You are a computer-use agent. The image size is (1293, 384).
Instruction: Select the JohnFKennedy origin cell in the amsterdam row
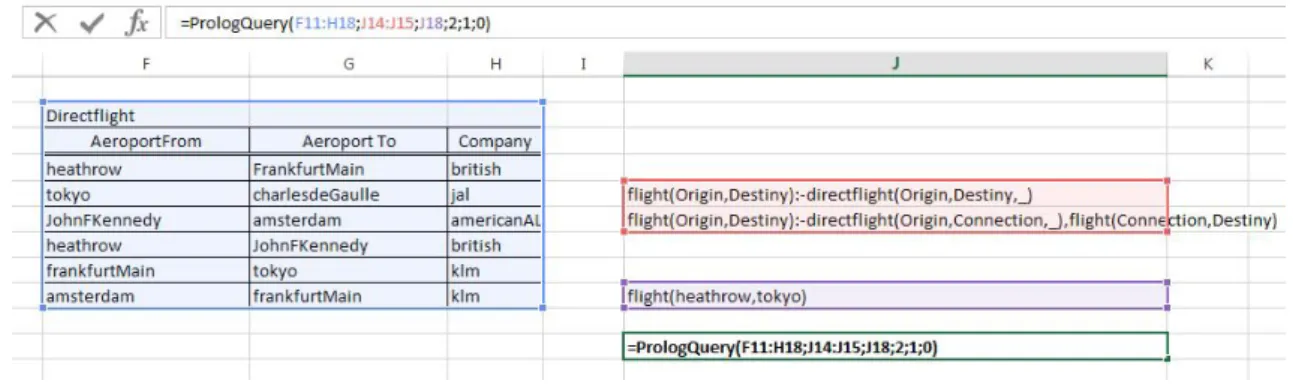[x=146, y=219]
